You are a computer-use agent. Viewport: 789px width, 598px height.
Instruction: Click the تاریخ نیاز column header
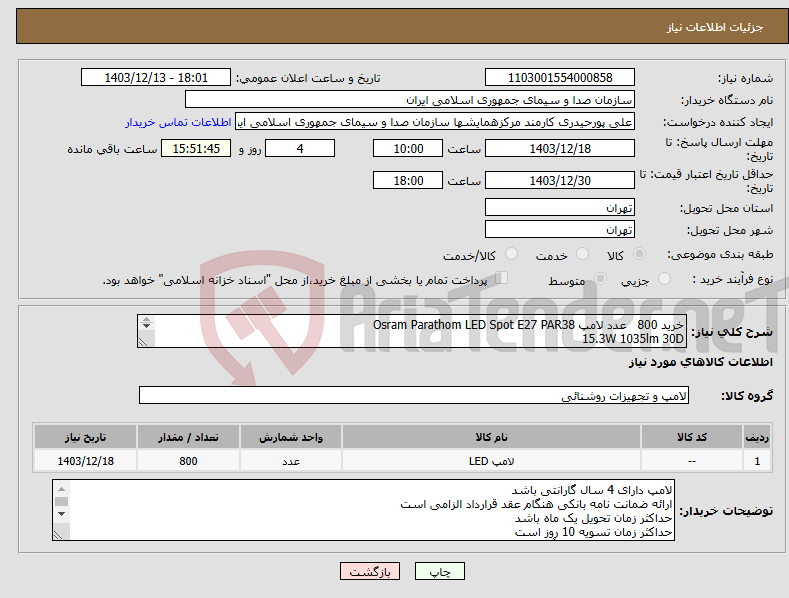click(x=85, y=437)
